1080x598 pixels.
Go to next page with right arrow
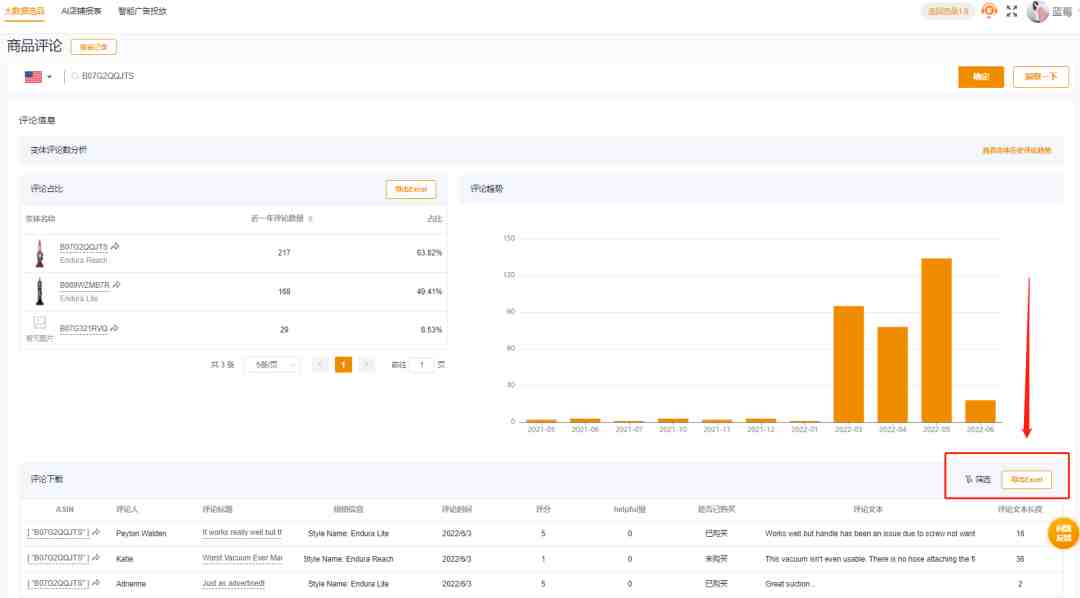point(366,364)
